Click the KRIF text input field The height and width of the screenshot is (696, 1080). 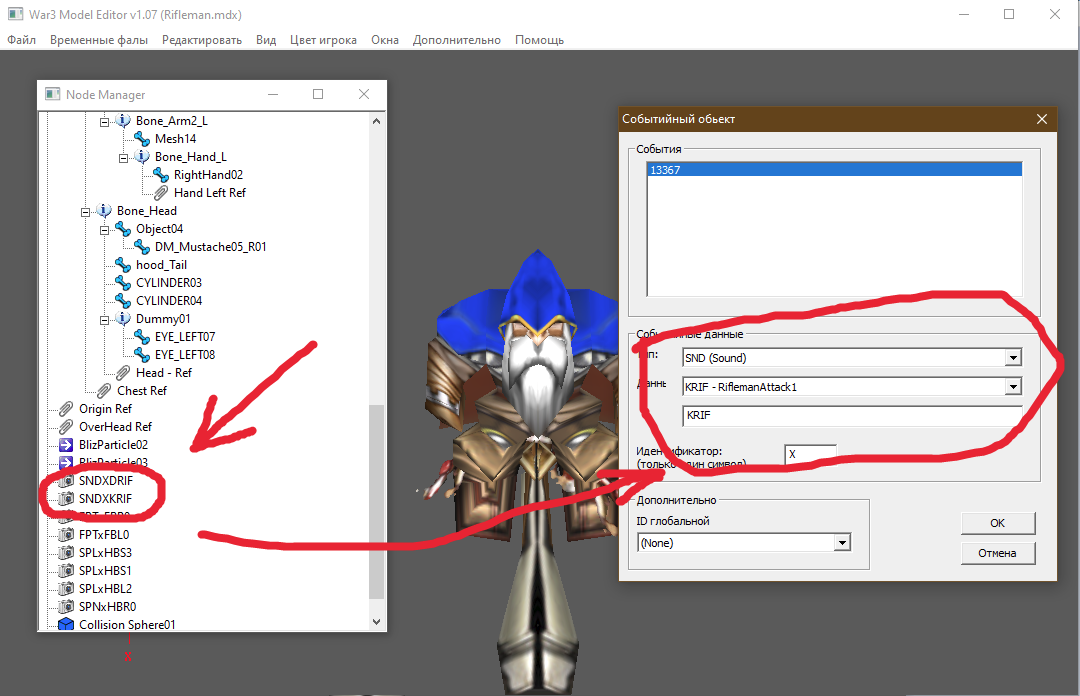pyautogui.click(x=852, y=415)
